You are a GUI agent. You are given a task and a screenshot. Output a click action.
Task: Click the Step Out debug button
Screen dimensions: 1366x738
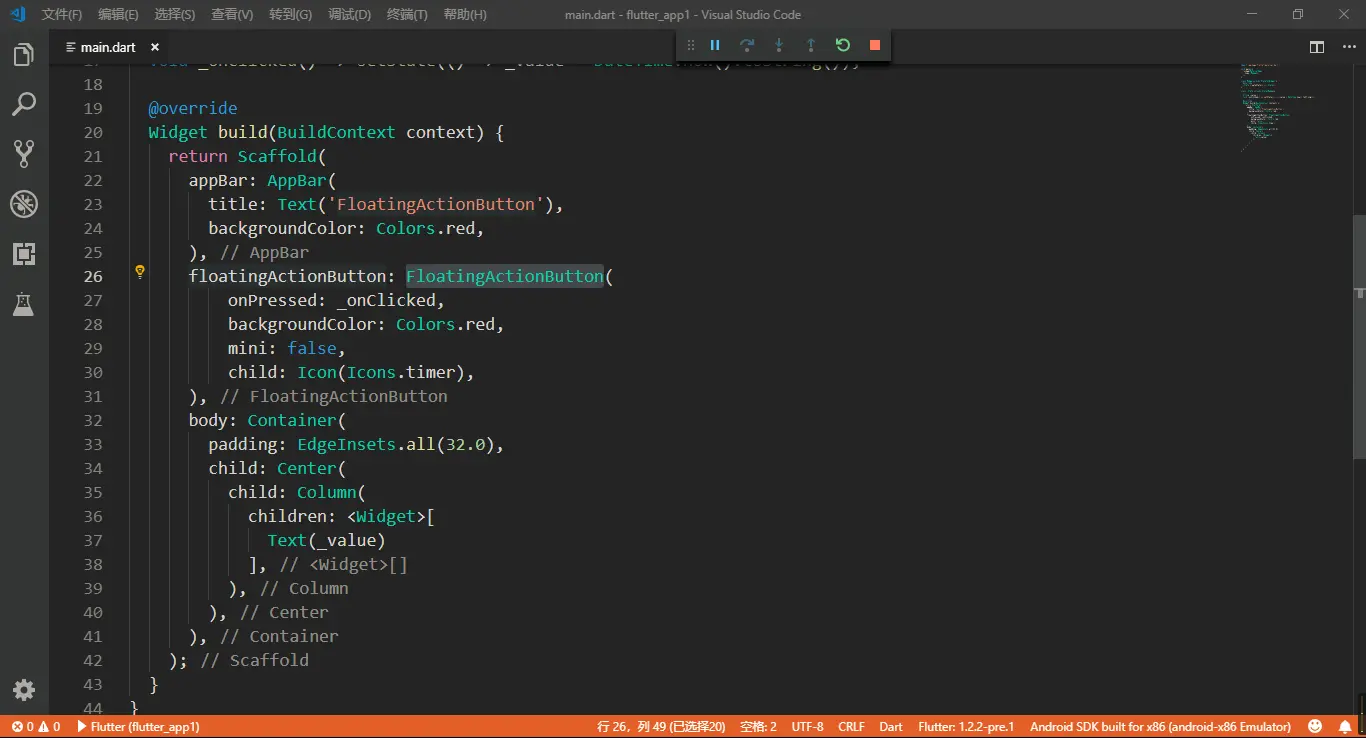[811, 45]
